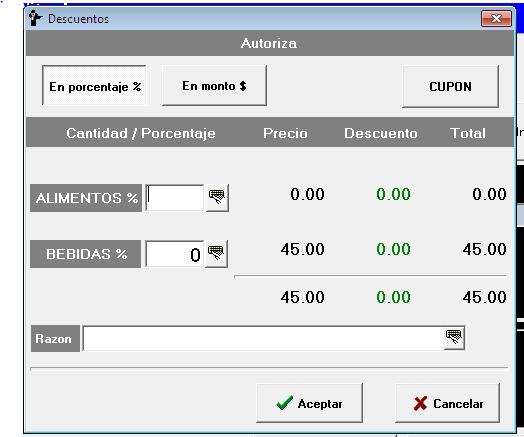Click the red X icon on Cancelar
The height and width of the screenshot is (437, 524).
(420, 403)
